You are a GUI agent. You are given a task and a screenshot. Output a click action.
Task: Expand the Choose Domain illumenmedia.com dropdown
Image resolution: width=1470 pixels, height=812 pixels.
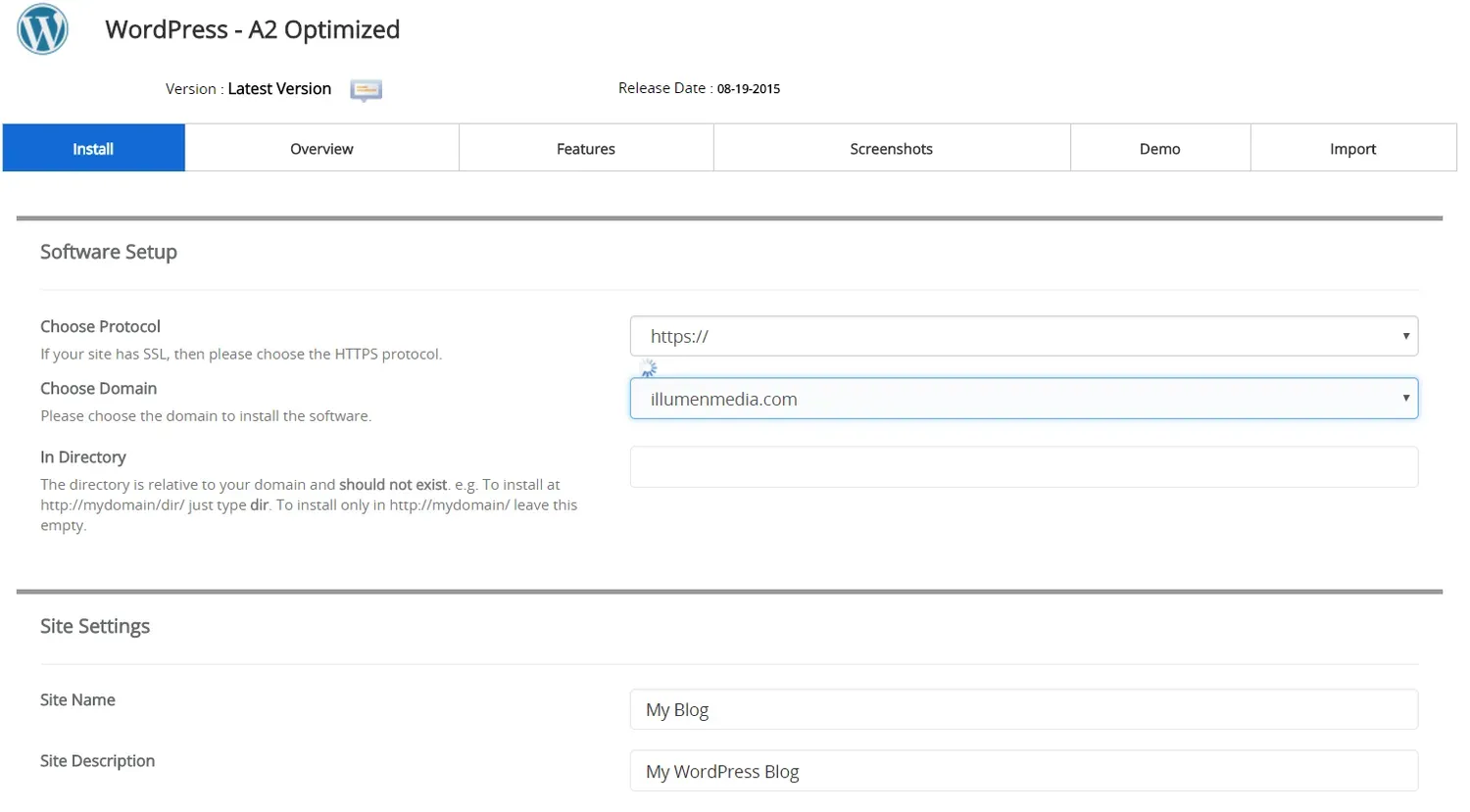1024,399
